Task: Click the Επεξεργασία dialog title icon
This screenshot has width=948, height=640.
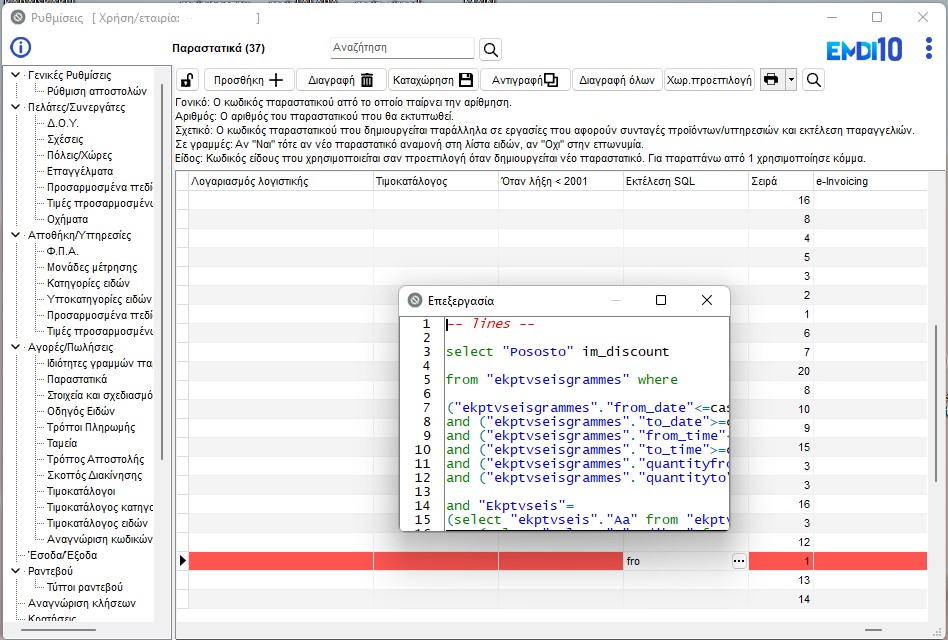Action: click(x=415, y=300)
